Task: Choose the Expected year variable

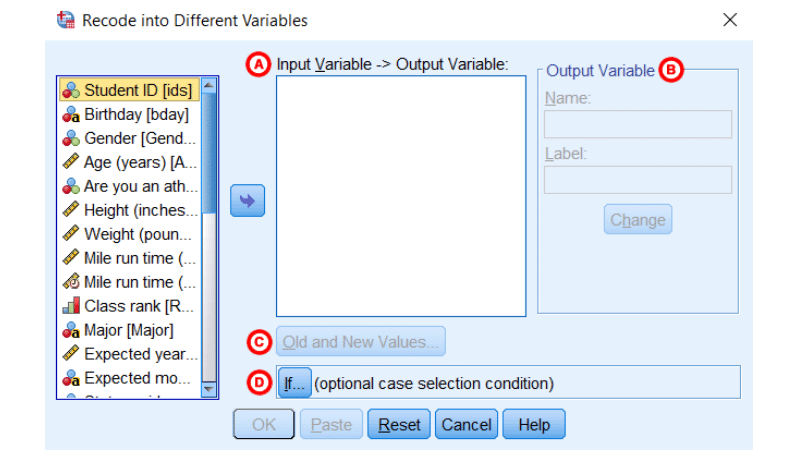Action: coord(130,354)
